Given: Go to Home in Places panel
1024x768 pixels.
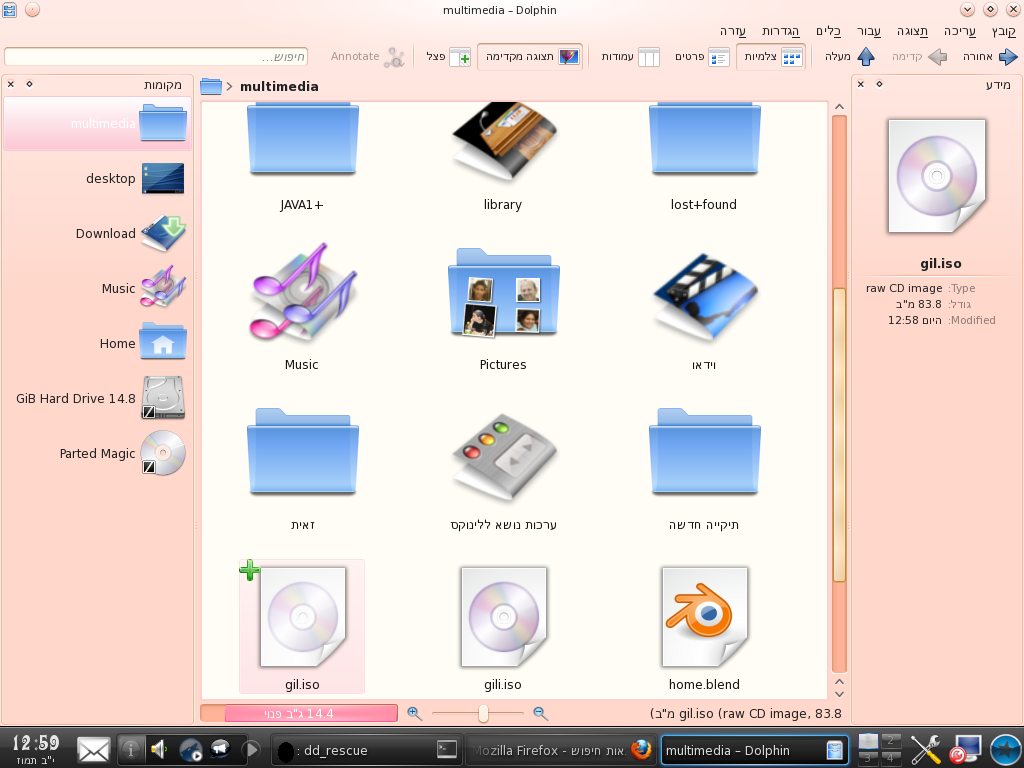Looking at the screenshot, I should pyautogui.click(x=98, y=343).
